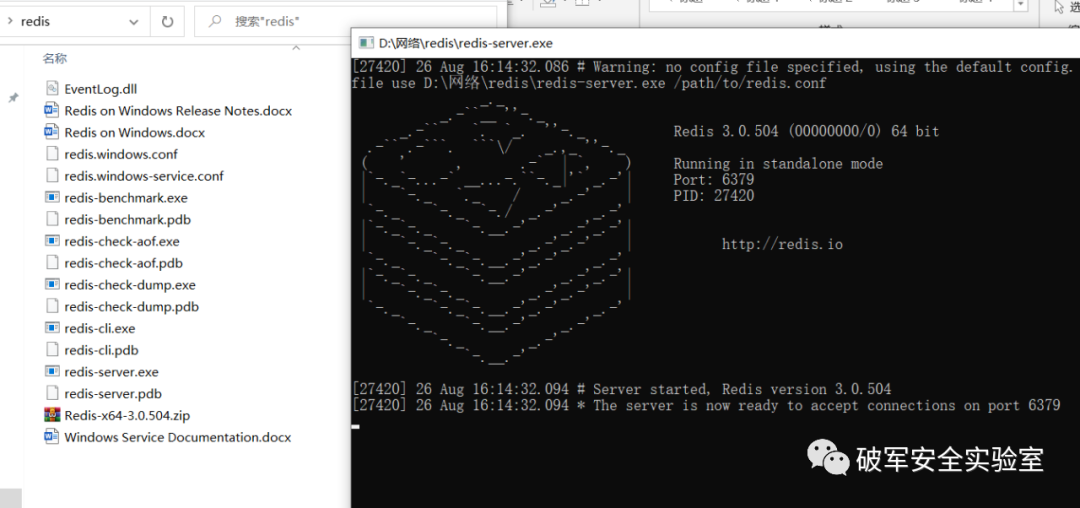Viewport: 1080px width, 508px height.
Task: Select redis-check-dump.exe file name
Action: pos(130,285)
